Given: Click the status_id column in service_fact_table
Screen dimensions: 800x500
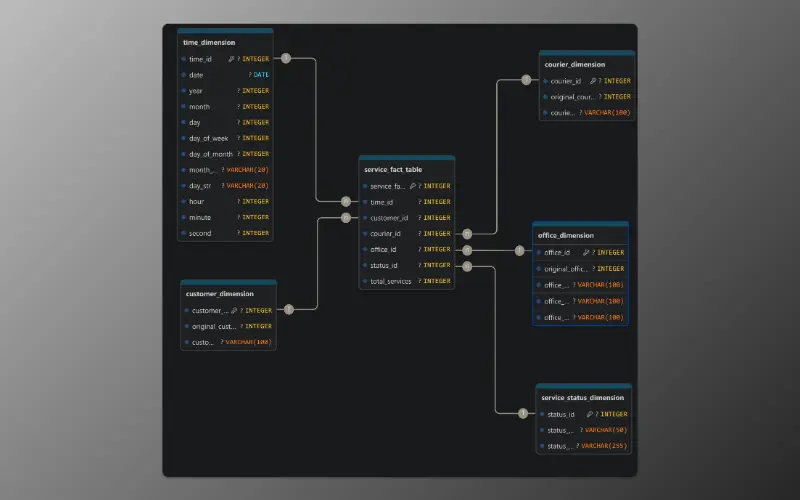Looking at the screenshot, I should coord(407,265).
